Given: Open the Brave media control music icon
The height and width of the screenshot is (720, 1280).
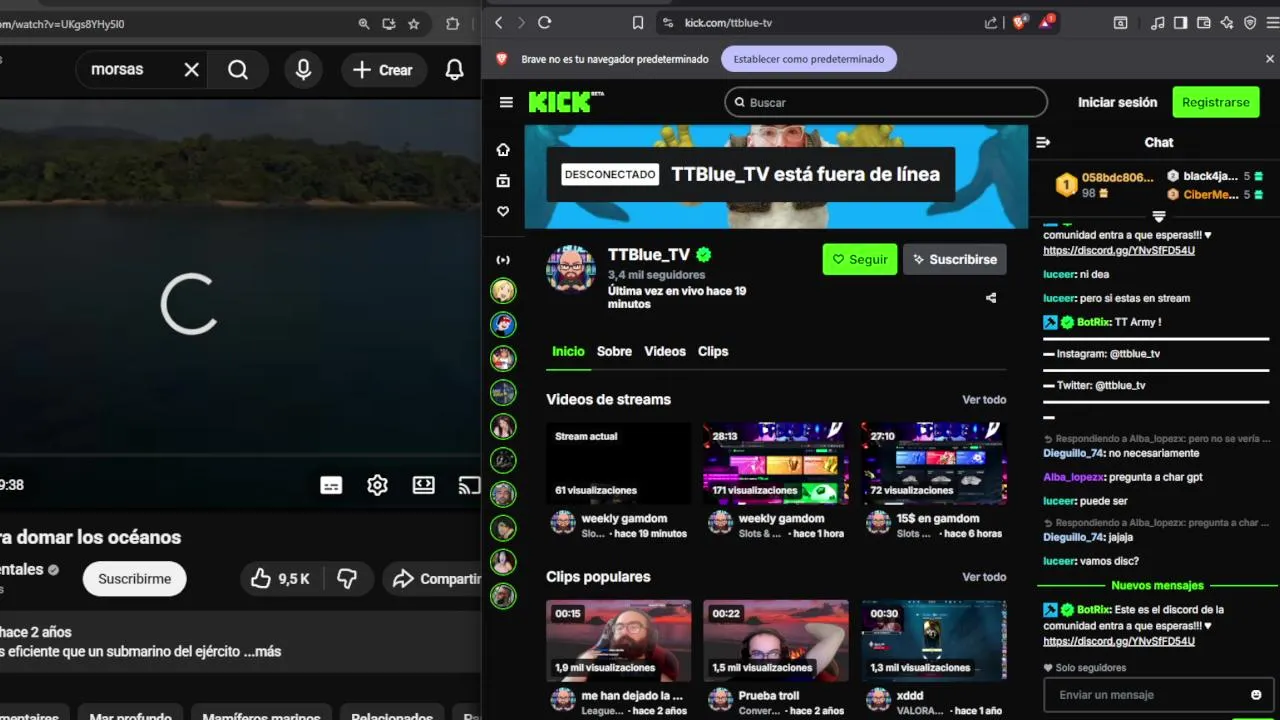Looking at the screenshot, I should (x=1158, y=23).
